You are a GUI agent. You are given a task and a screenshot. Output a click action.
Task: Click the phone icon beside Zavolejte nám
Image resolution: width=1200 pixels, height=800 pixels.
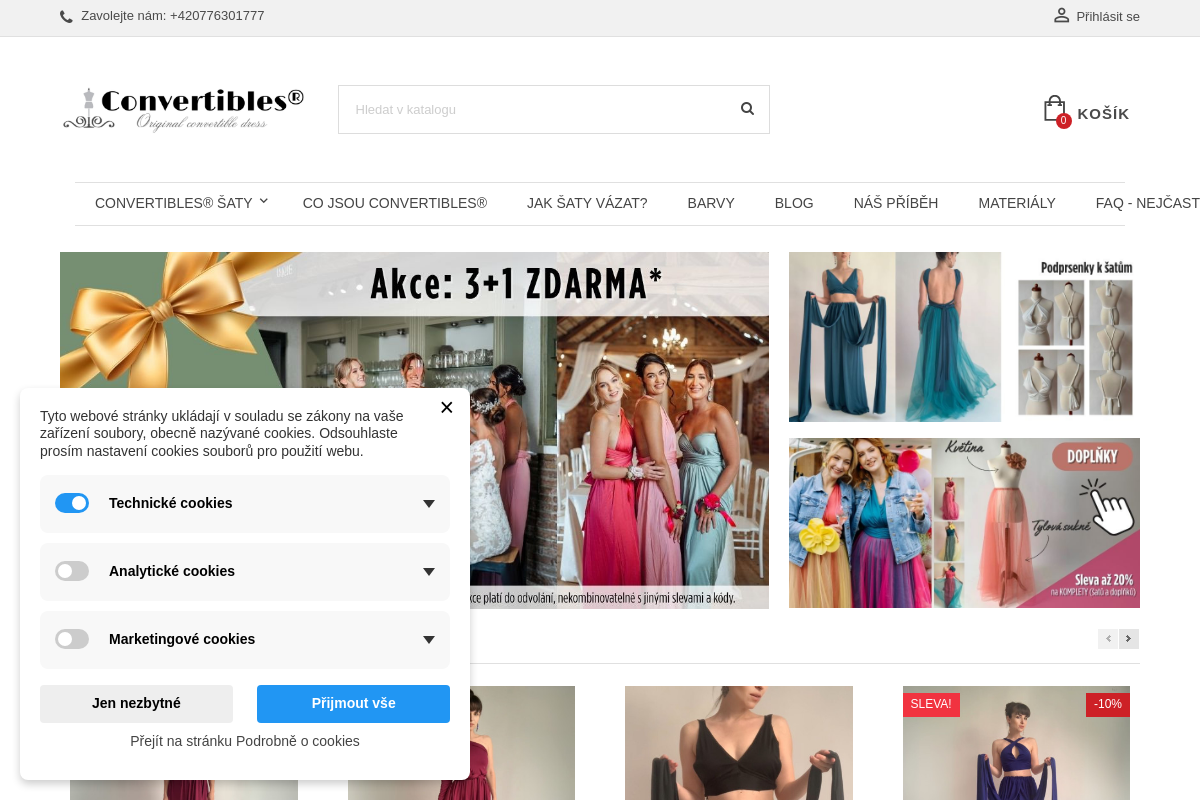(66, 17)
